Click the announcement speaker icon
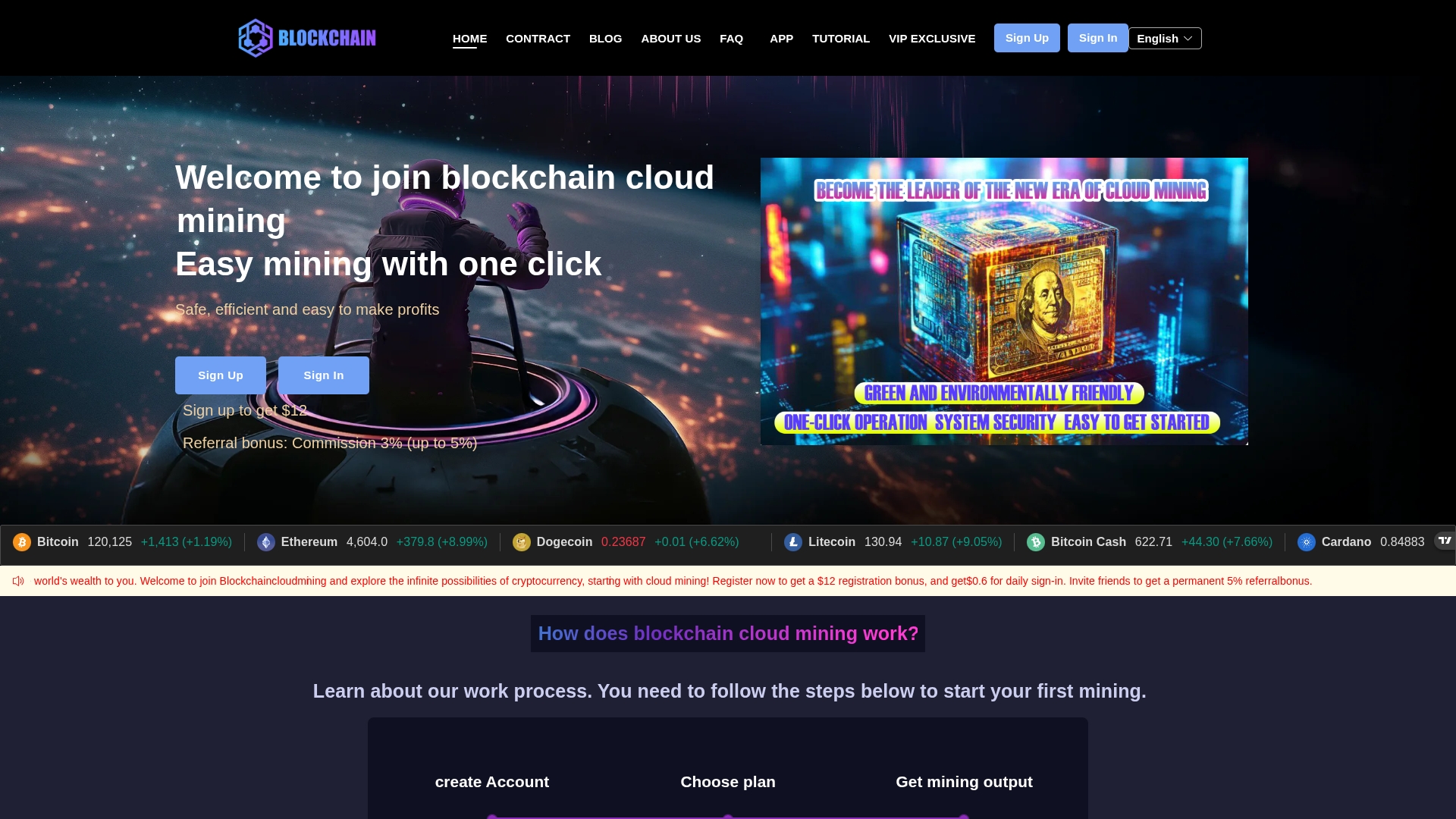The width and height of the screenshot is (1456, 819). coord(18,581)
